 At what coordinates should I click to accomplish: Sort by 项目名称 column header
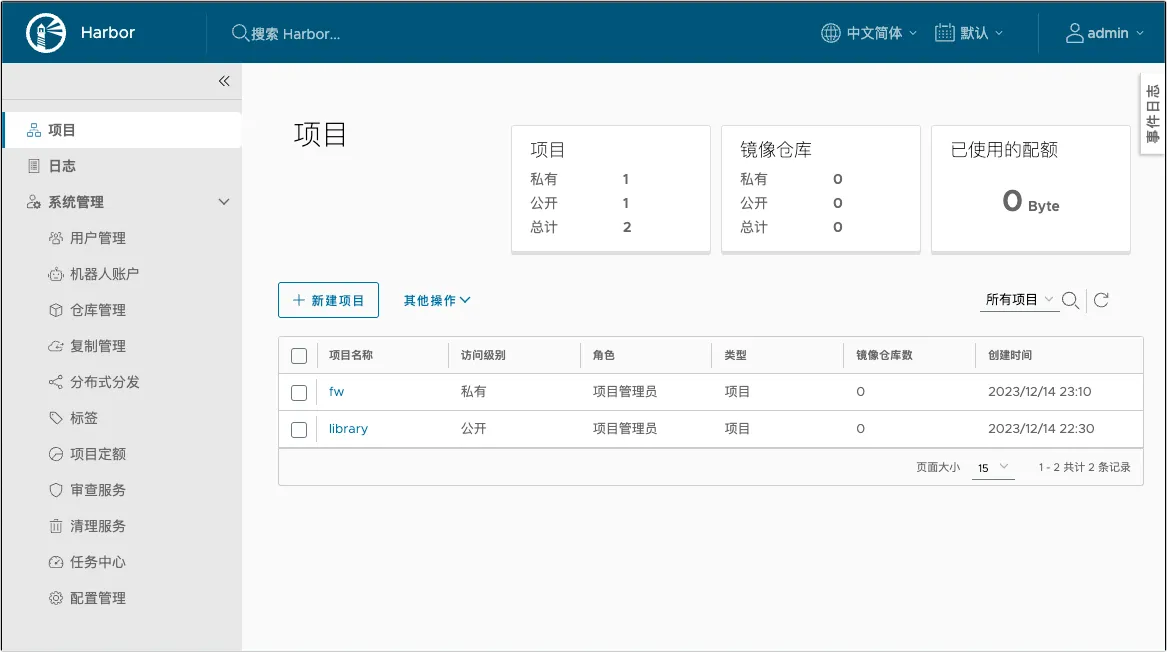(x=351, y=355)
